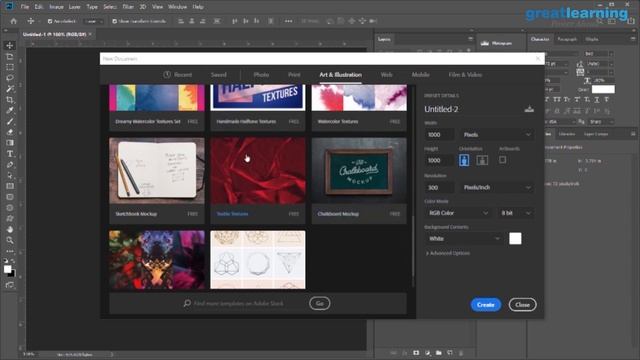Open the Layers panel menu icon
The width and height of the screenshot is (640, 360).
pos(470,39)
